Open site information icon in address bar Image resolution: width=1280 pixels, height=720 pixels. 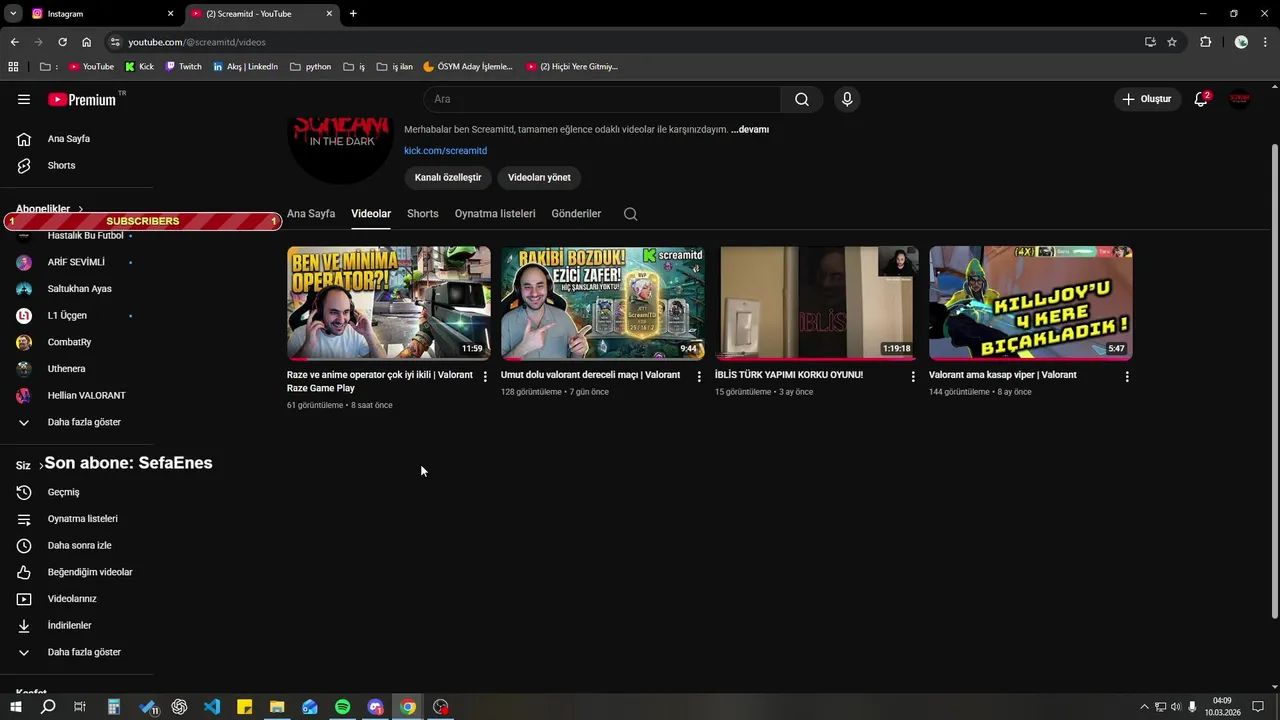(115, 42)
